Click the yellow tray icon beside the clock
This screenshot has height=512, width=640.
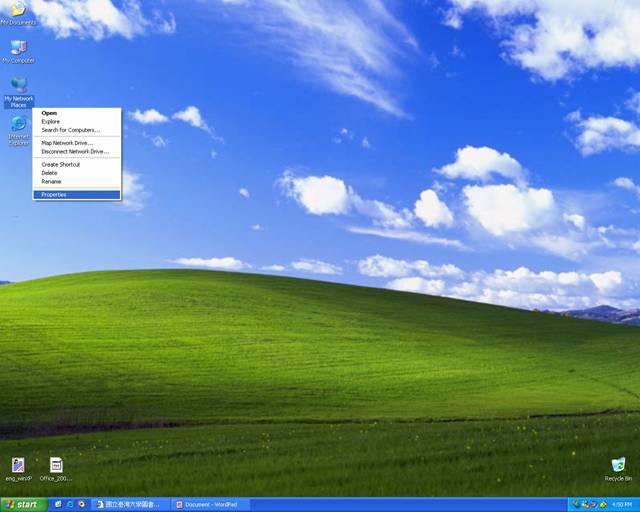click(603, 505)
